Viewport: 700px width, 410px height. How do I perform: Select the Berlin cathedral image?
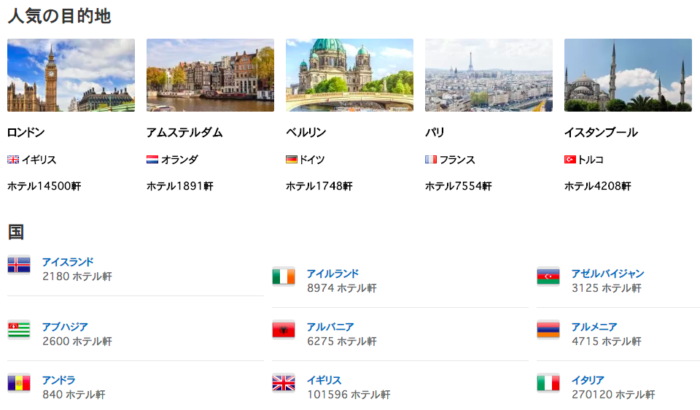349,75
